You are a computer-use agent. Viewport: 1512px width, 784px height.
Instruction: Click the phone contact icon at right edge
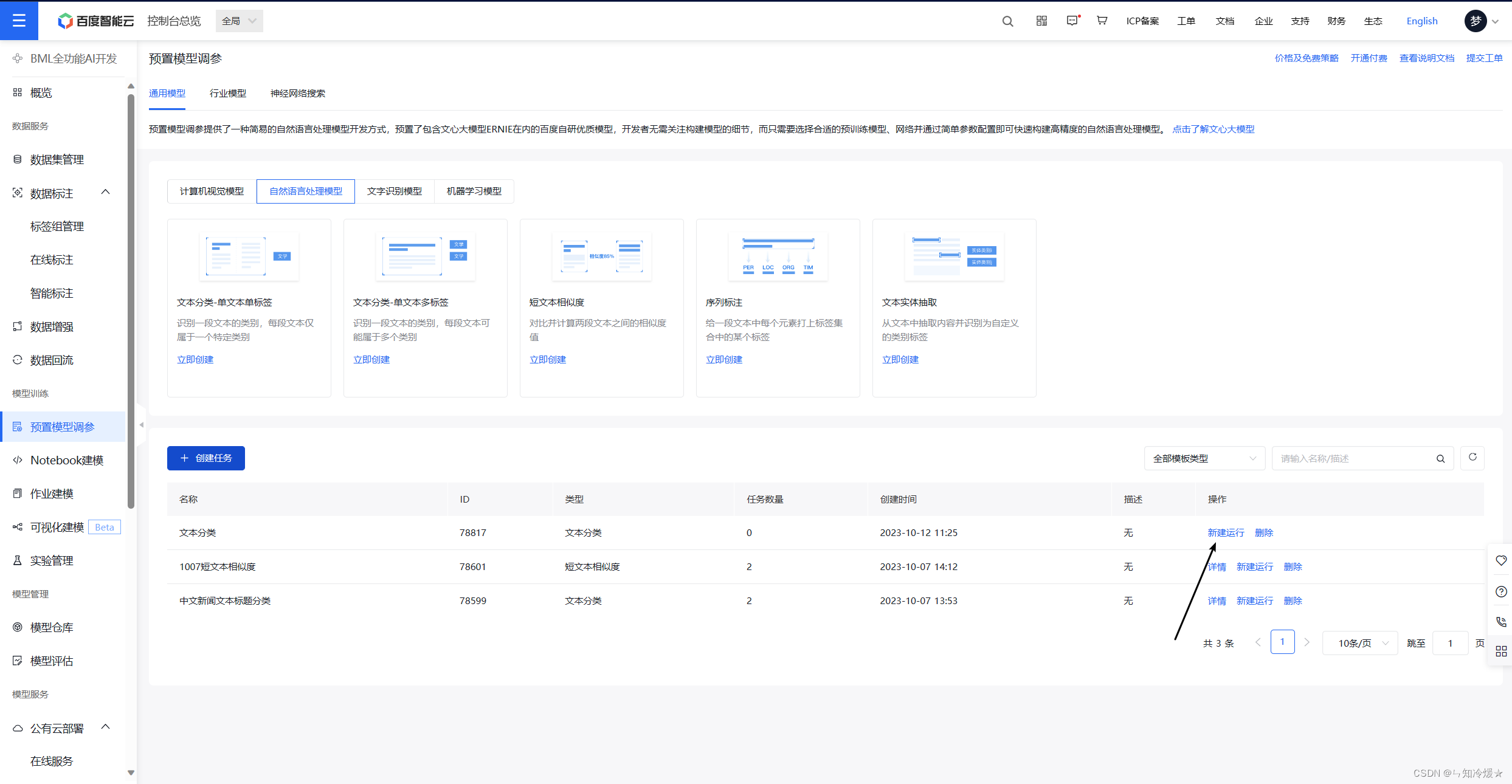click(1501, 622)
